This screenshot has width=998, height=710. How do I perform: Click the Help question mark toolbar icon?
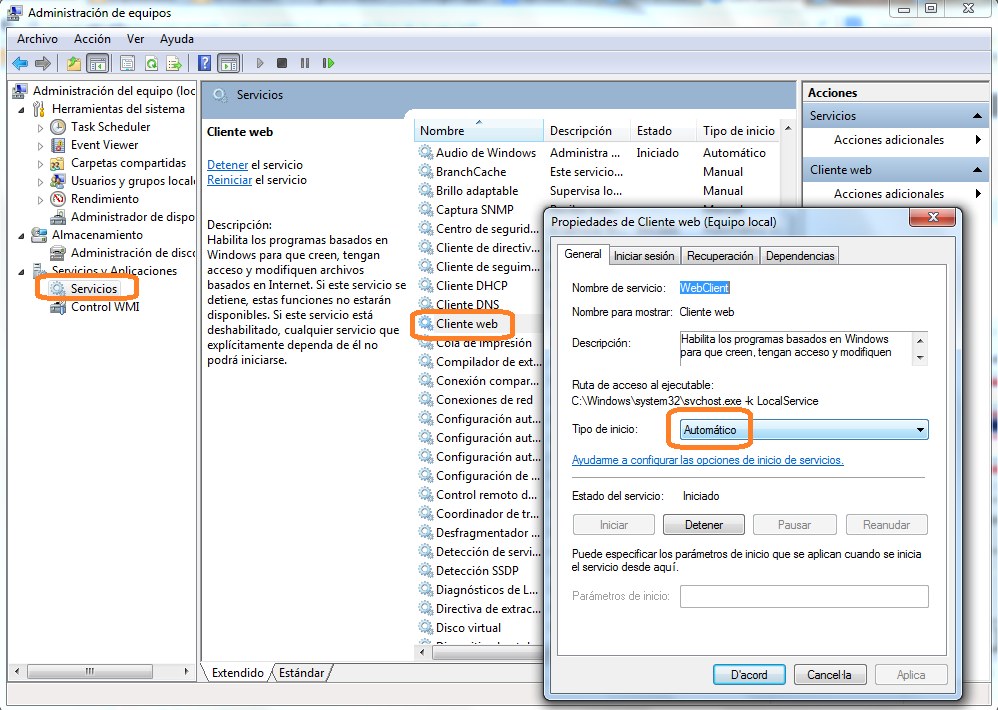point(205,63)
